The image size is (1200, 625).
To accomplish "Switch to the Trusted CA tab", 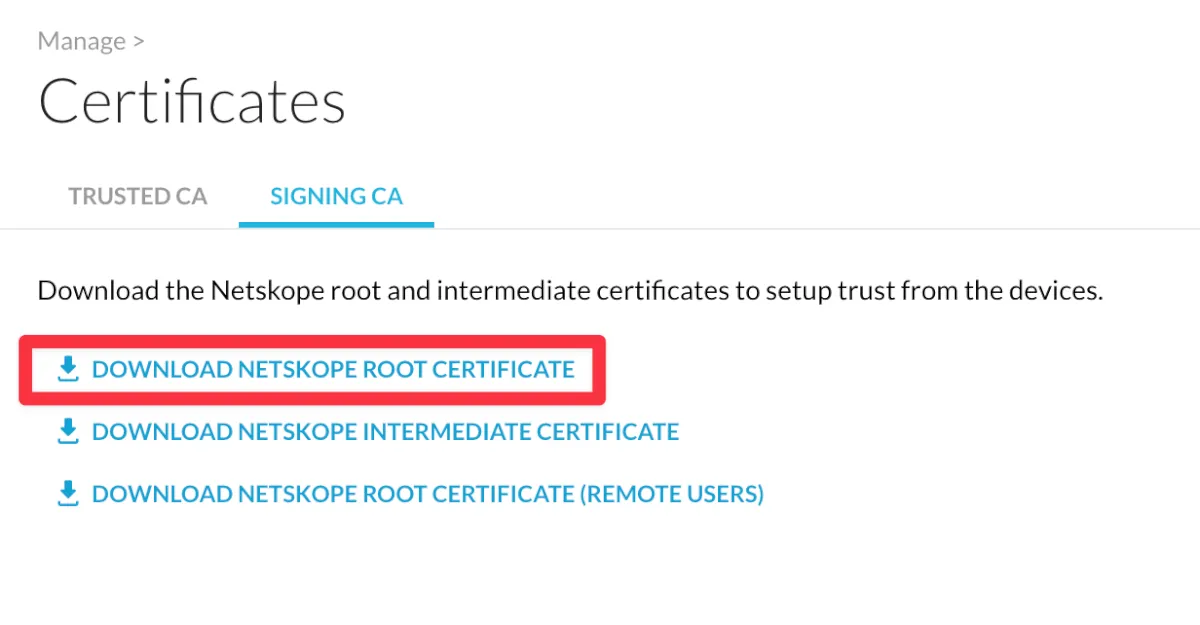I will [x=138, y=196].
